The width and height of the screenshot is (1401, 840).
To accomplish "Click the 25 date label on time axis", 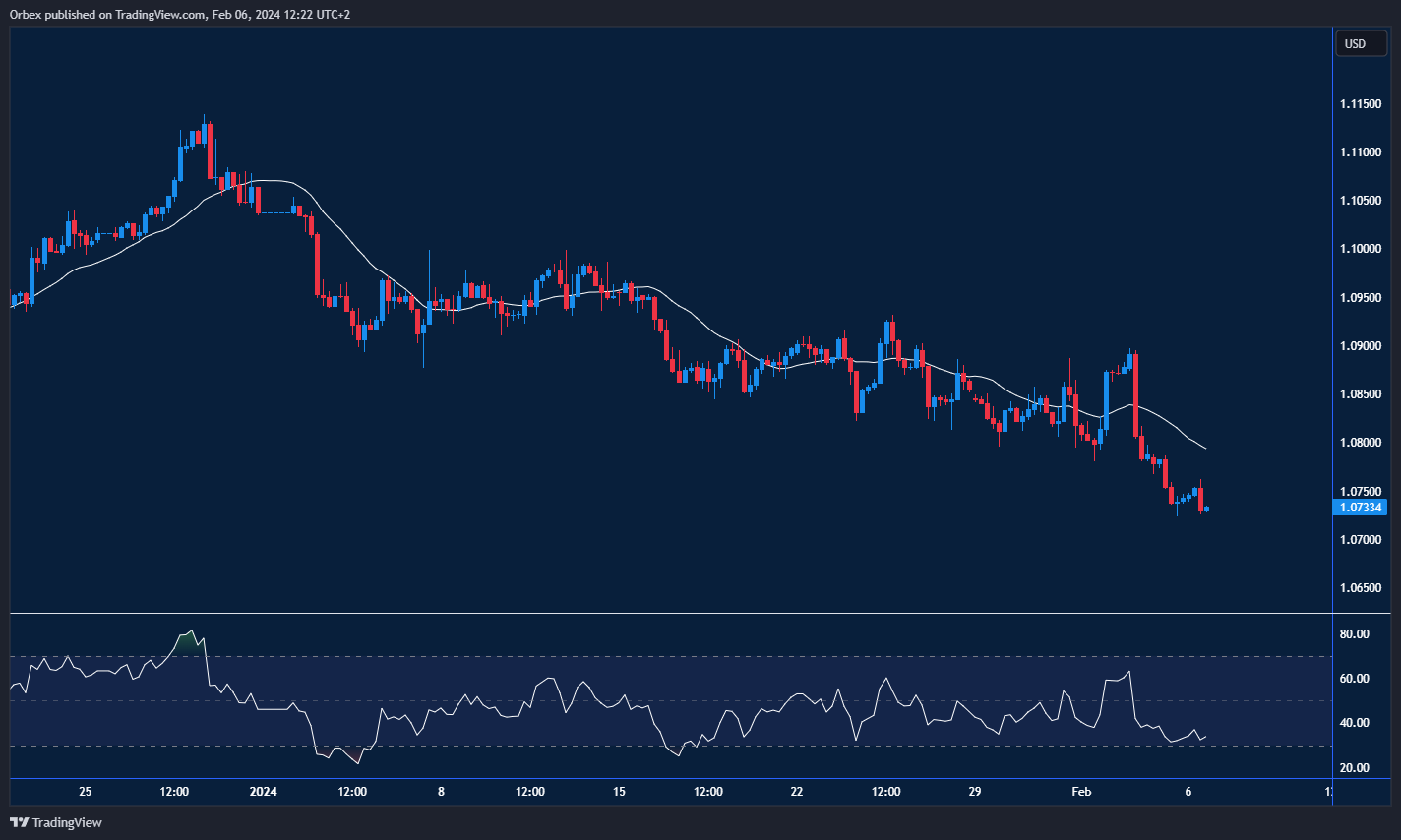I will click(86, 792).
